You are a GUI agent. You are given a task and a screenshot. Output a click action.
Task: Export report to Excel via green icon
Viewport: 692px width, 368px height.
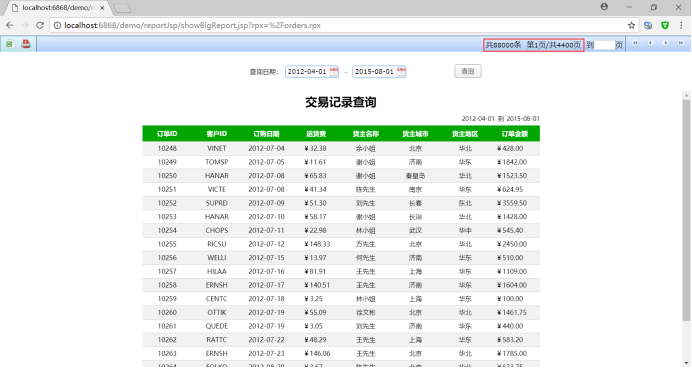point(10,44)
